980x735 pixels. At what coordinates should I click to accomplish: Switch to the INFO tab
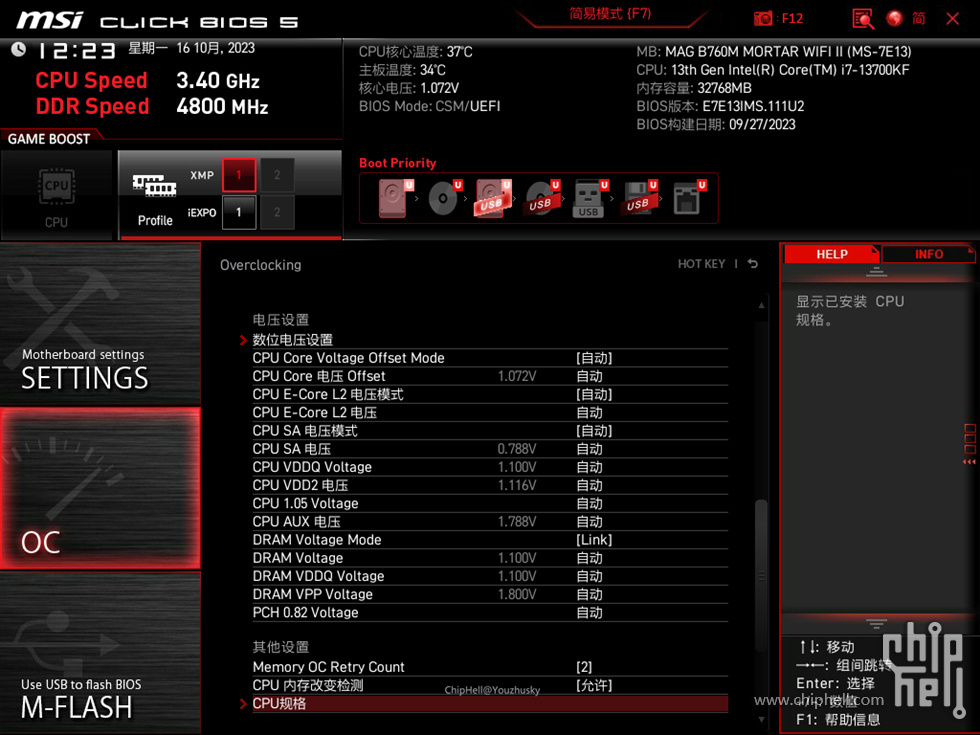coord(928,254)
